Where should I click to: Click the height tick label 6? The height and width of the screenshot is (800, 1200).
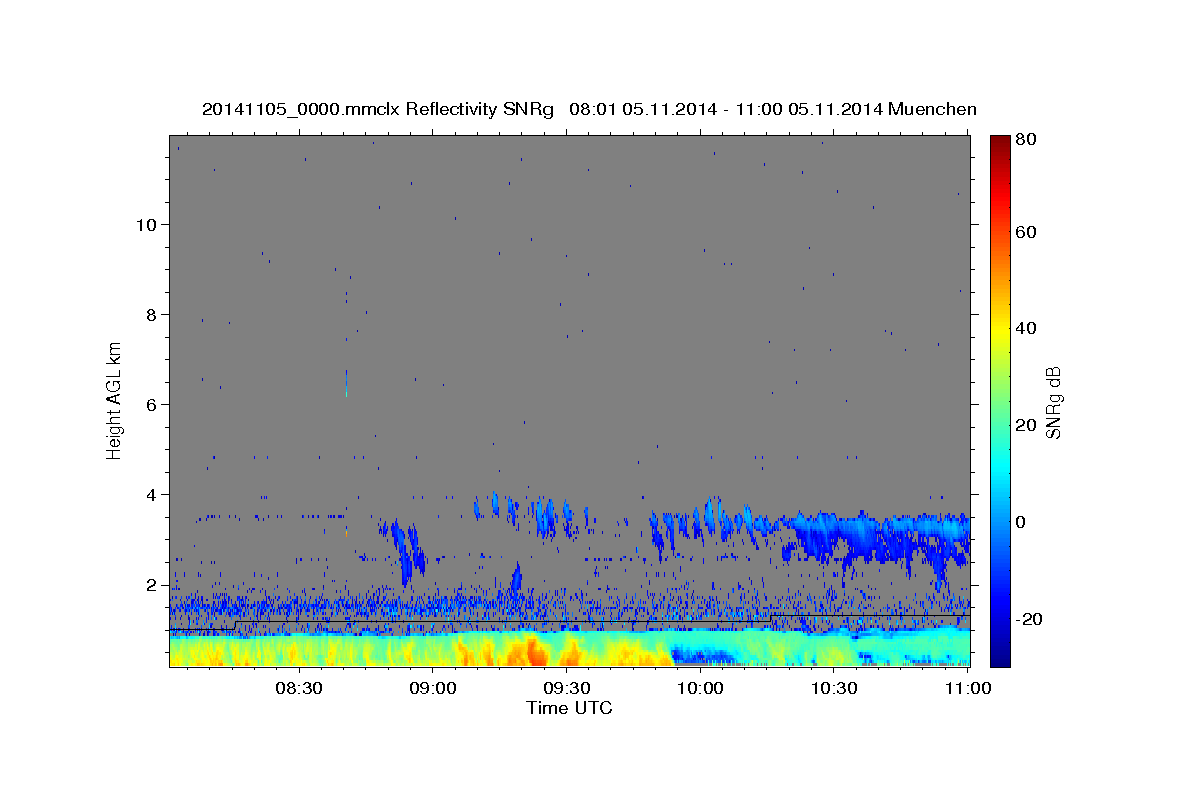coord(151,404)
